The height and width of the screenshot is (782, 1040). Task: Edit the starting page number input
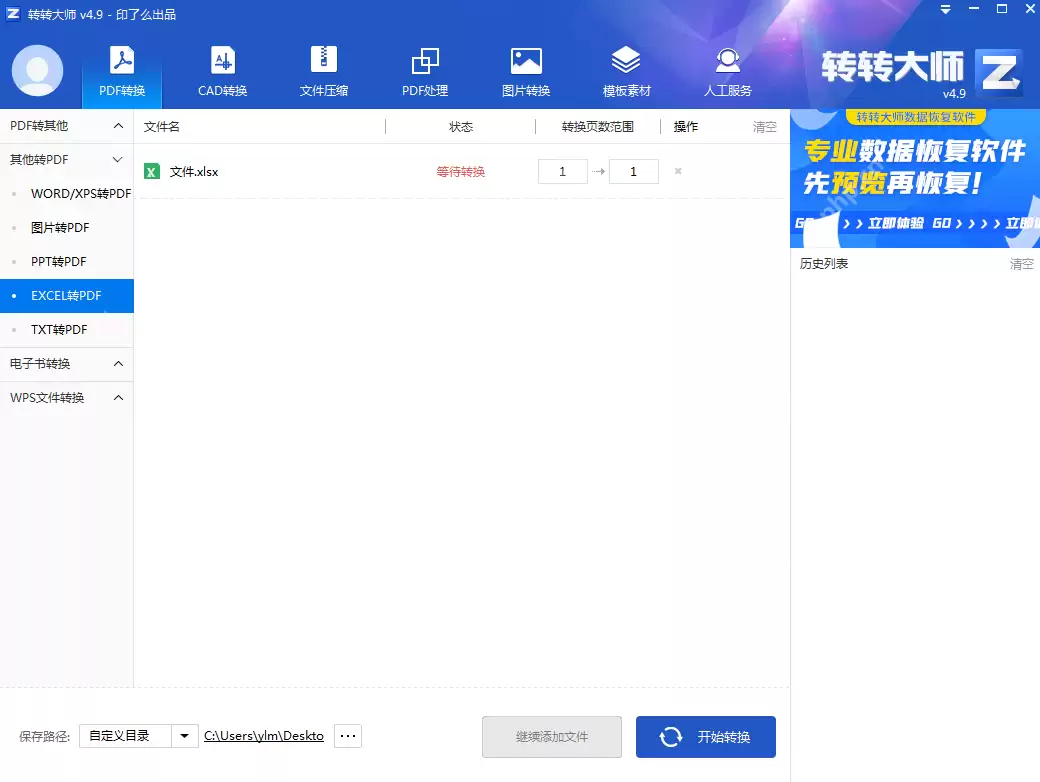pyautogui.click(x=562, y=171)
